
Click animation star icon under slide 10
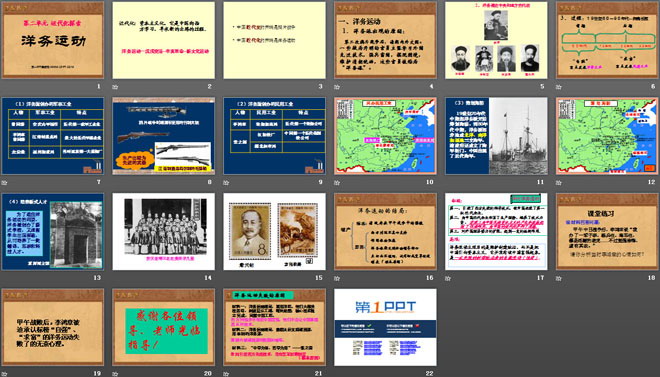point(337,182)
